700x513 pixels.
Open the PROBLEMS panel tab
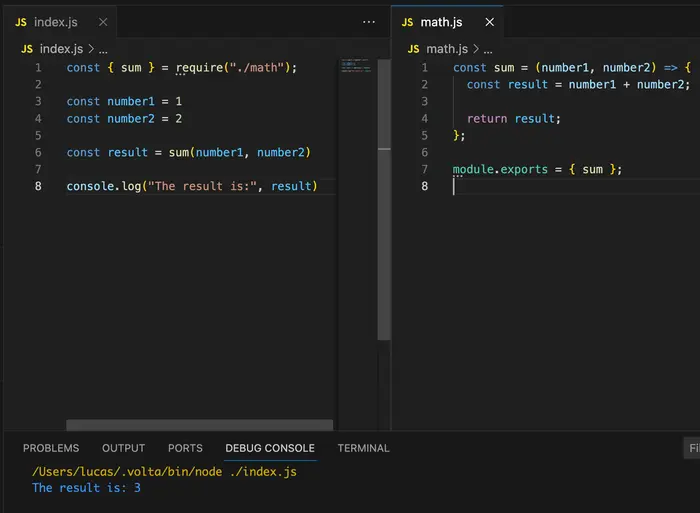tap(51, 448)
